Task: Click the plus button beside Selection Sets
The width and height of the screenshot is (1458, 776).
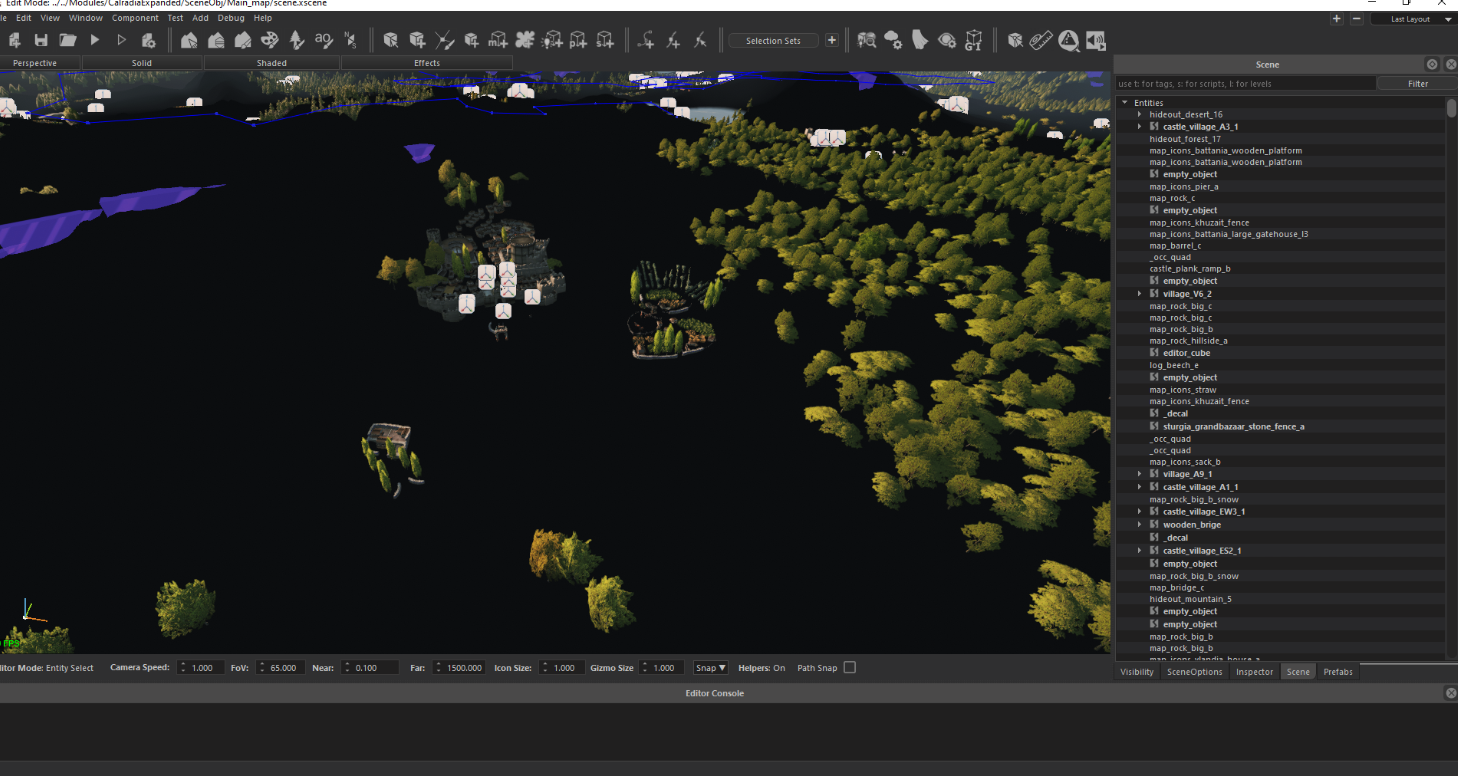Action: 832,40
